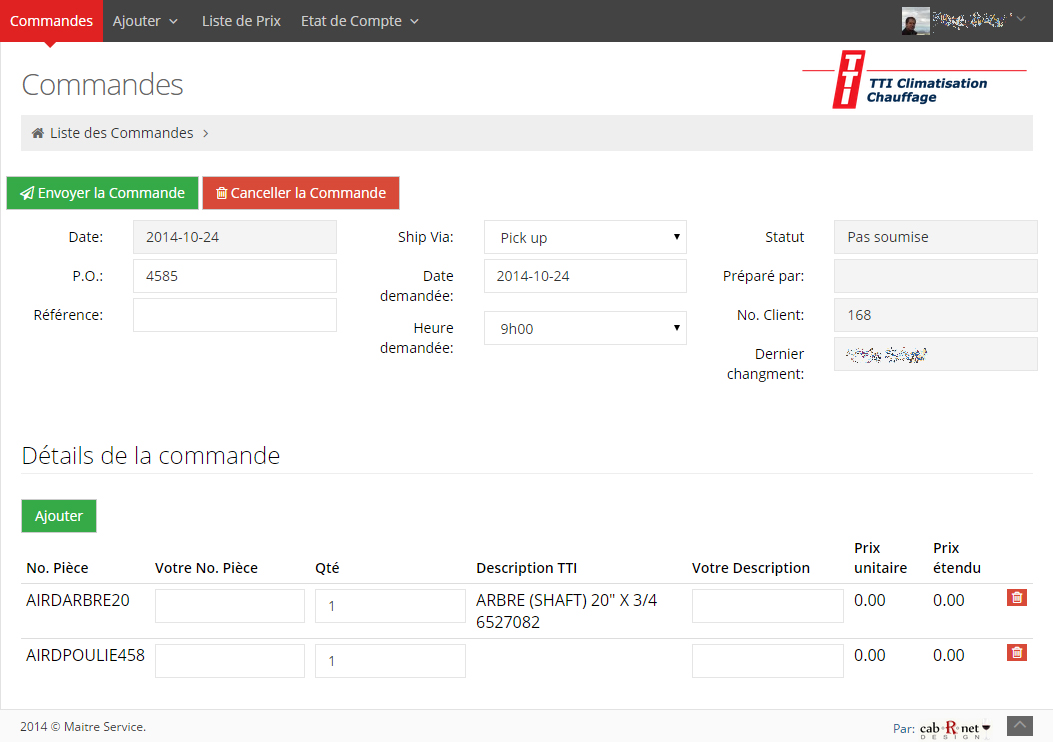Open the Liste de Prix menu item
This screenshot has height=742, width=1053.
point(241,21)
